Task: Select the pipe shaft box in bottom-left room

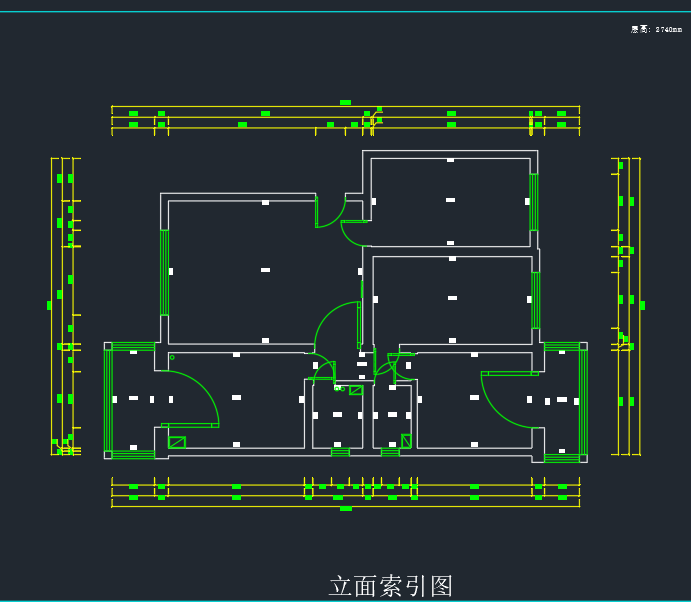Action: pyautogui.click(x=177, y=442)
